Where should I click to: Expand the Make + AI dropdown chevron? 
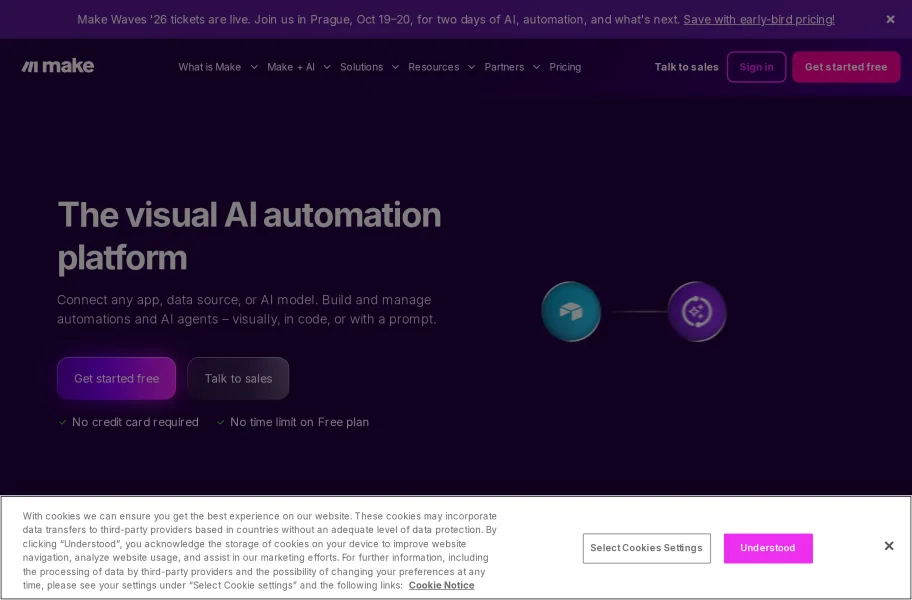coord(327,67)
